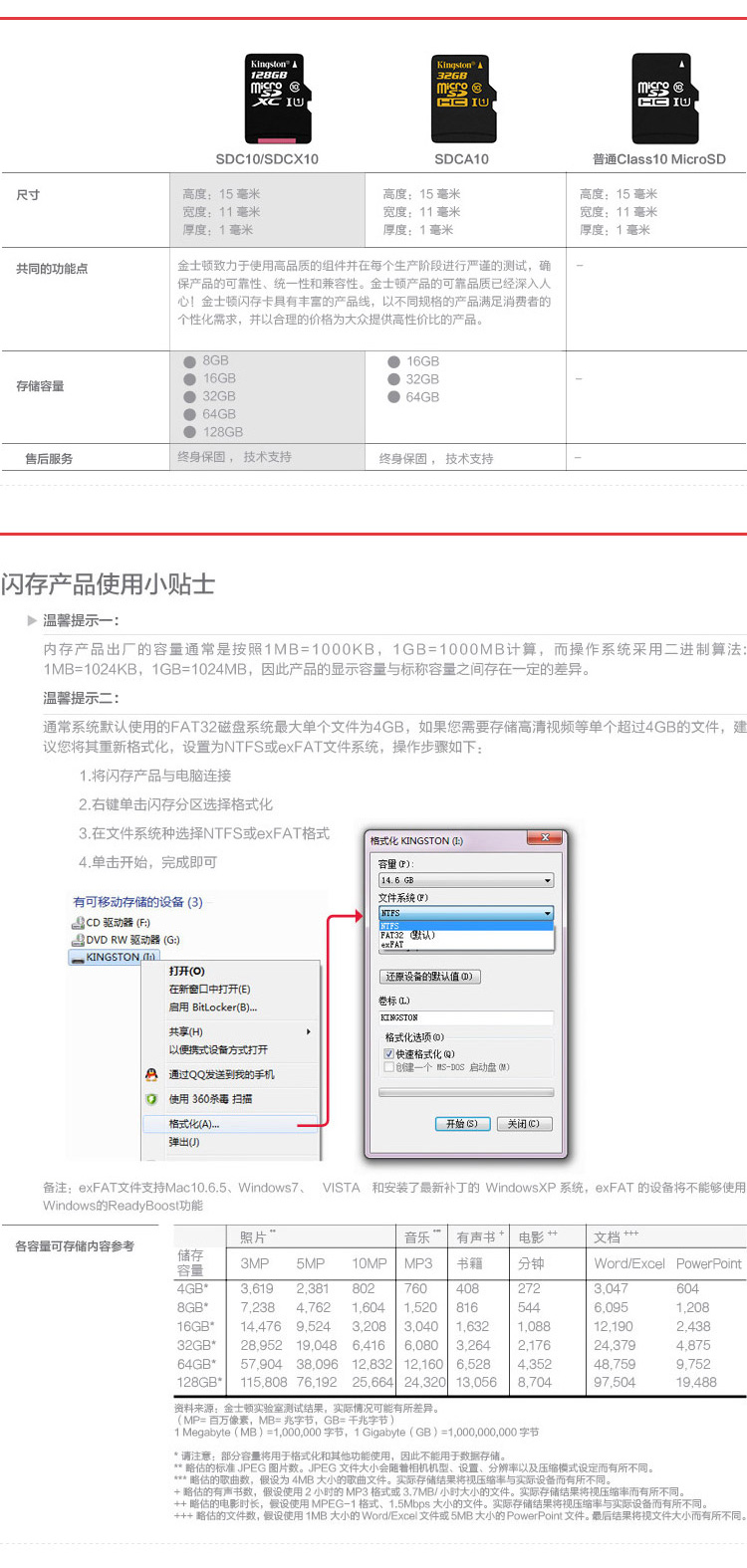Image resolution: width=747 pixels, height=1568 pixels.
Task: Click into the 卷标 KINGSTON text field
Action: pos(465,1018)
